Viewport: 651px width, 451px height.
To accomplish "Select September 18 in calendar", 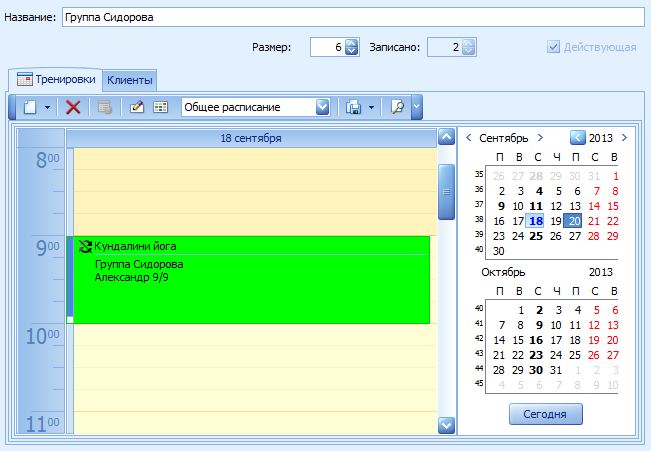I will [536, 221].
